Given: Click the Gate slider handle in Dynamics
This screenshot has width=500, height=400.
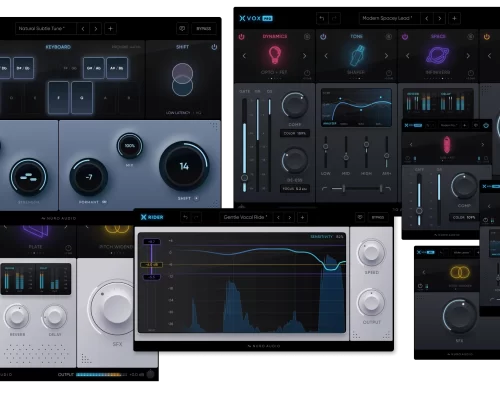Looking at the screenshot, I should pyautogui.click(x=244, y=178).
